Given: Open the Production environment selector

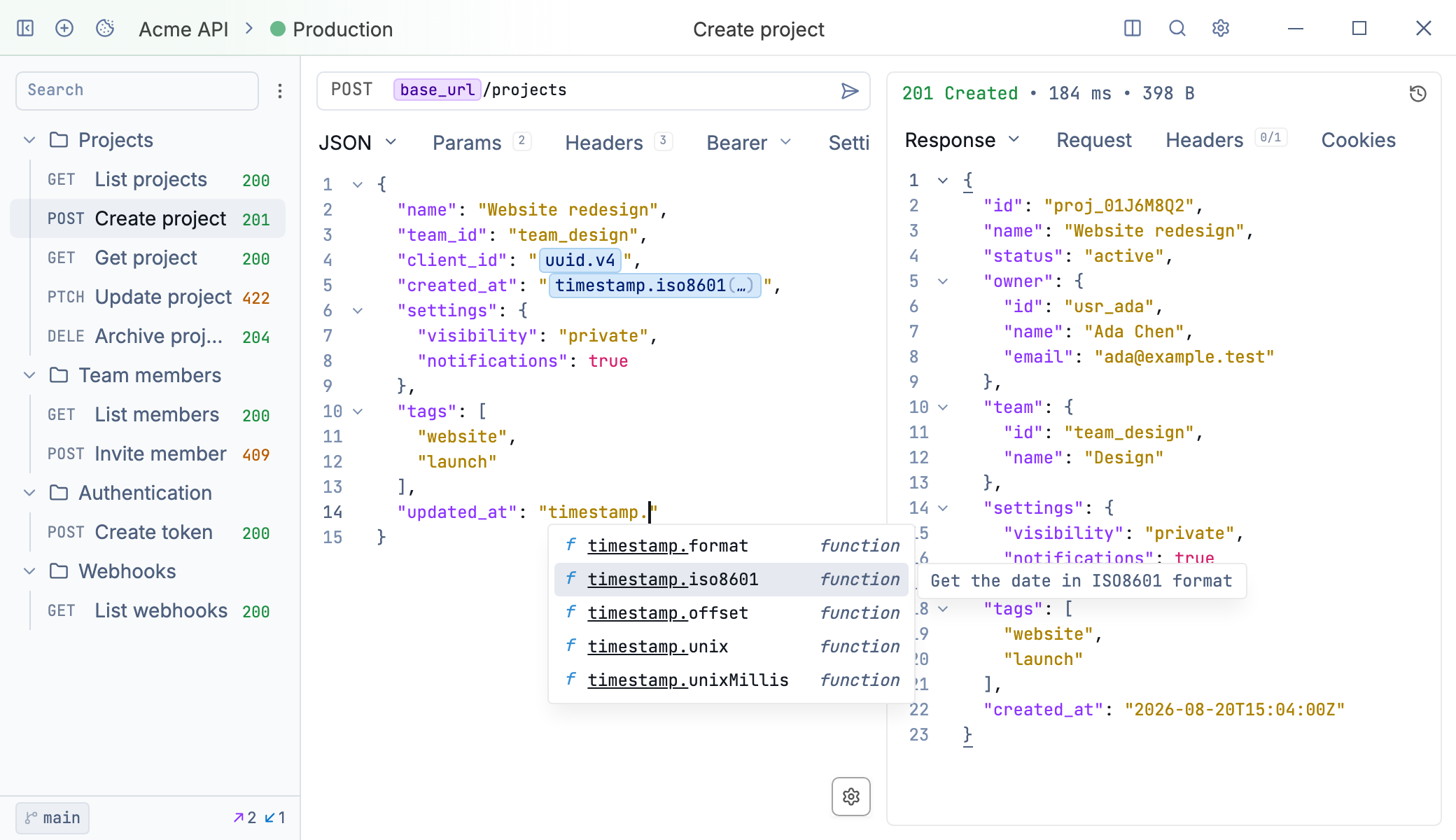Looking at the screenshot, I should [332, 29].
